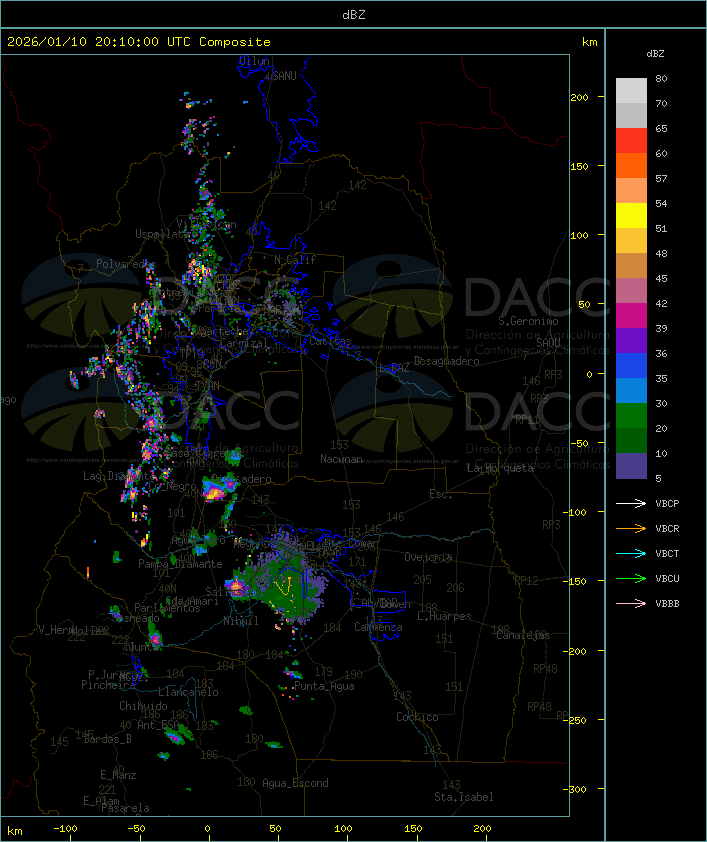
Task: Click the green swatch between 30 and 20
Action: click(x=631, y=416)
